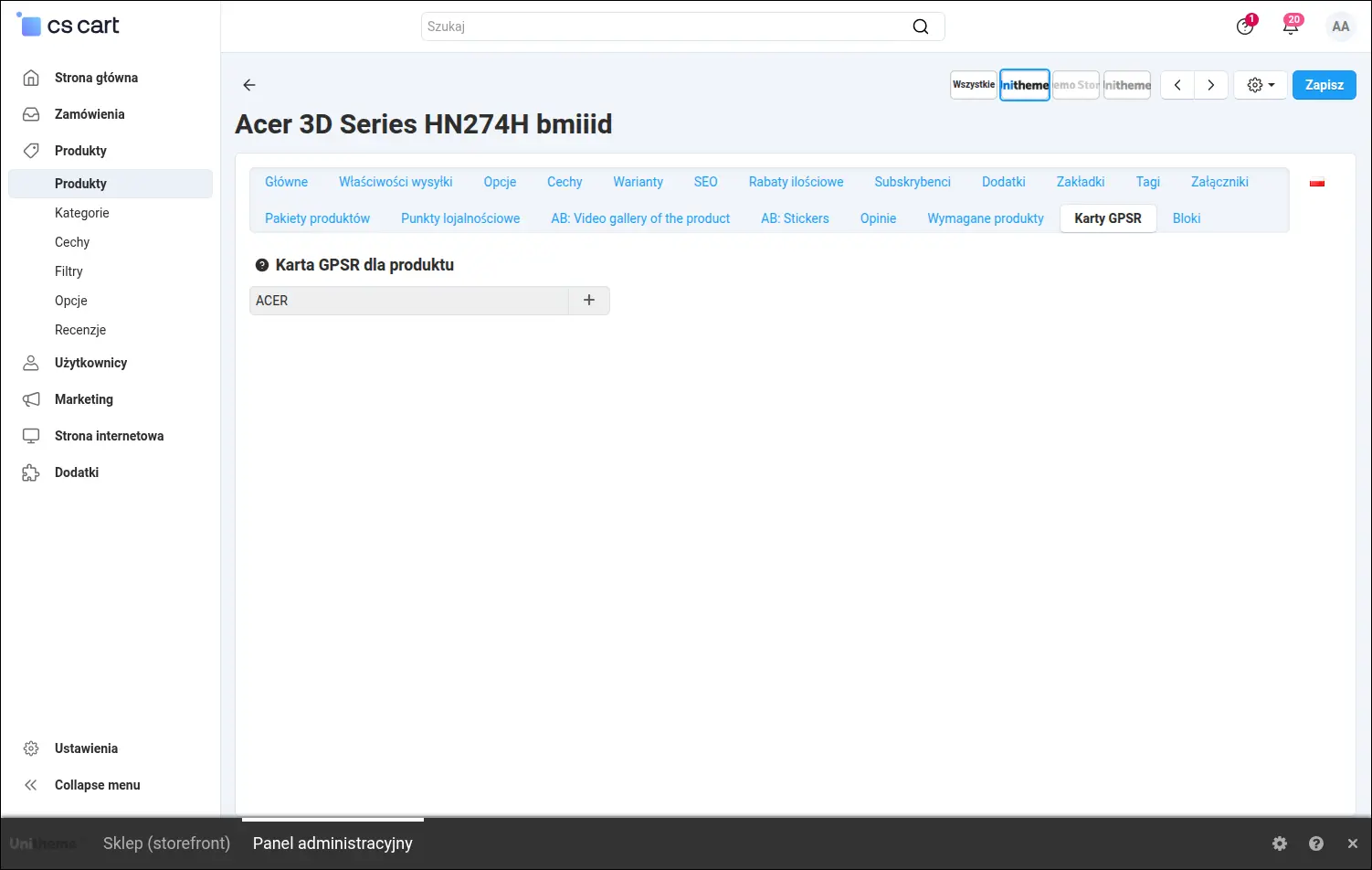Open the gear actions dropdown
The height and width of the screenshot is (870, 1372).
pos(1261,85)
